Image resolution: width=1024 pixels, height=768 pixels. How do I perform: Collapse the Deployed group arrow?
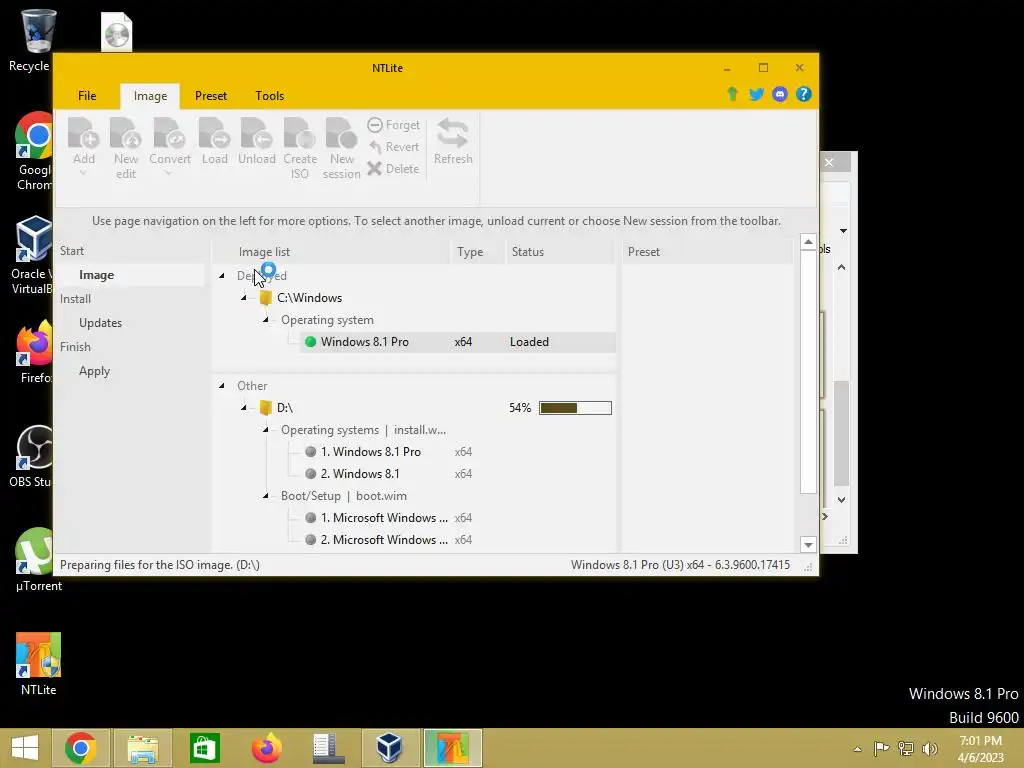click(222, 276)
